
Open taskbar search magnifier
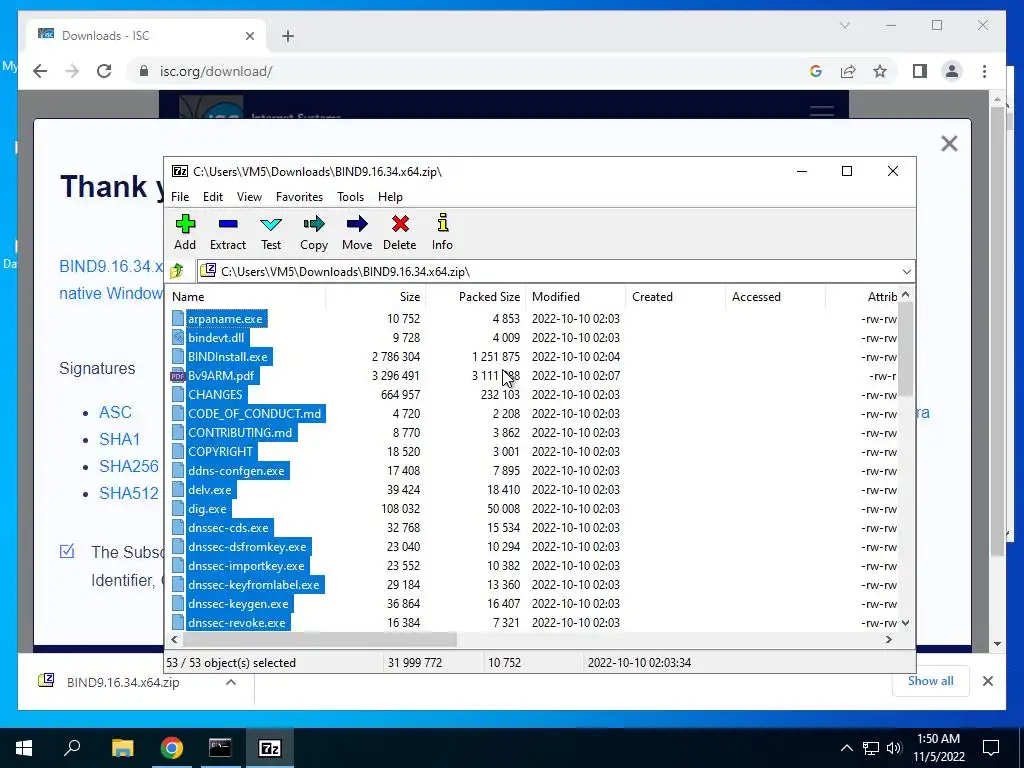coord(72,748)
